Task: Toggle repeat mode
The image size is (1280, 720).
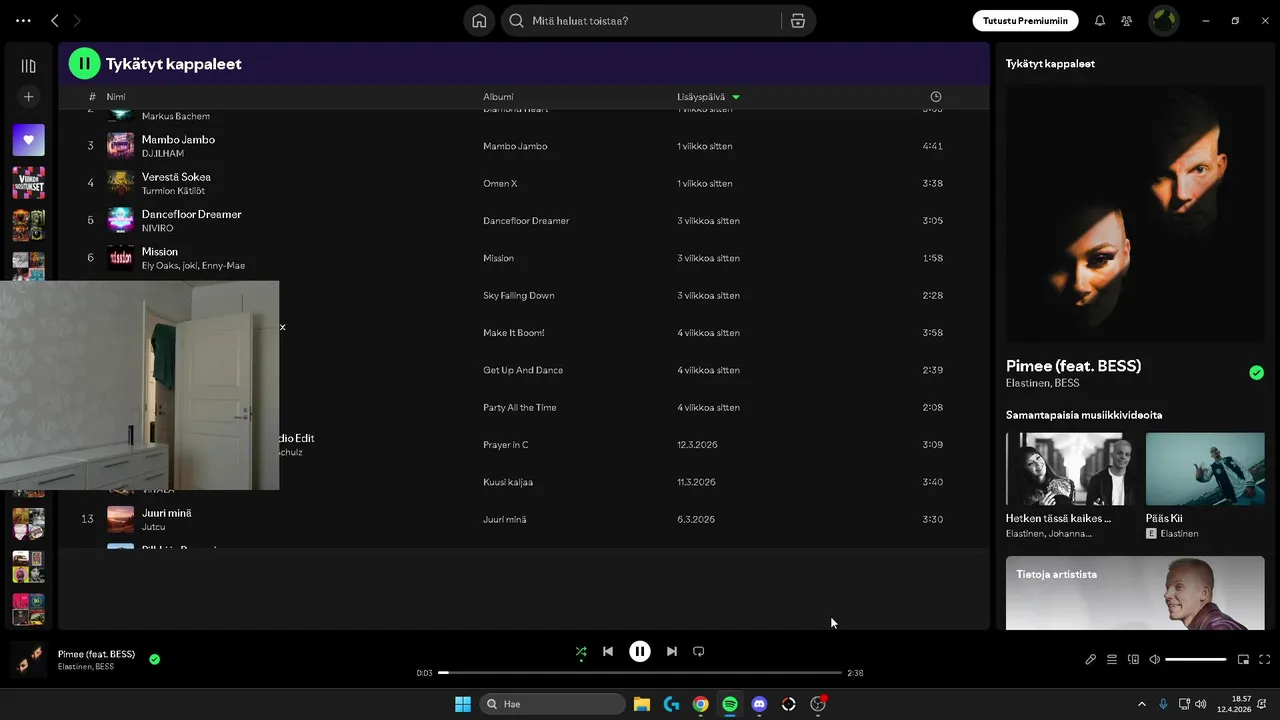Action: (699, 651)
